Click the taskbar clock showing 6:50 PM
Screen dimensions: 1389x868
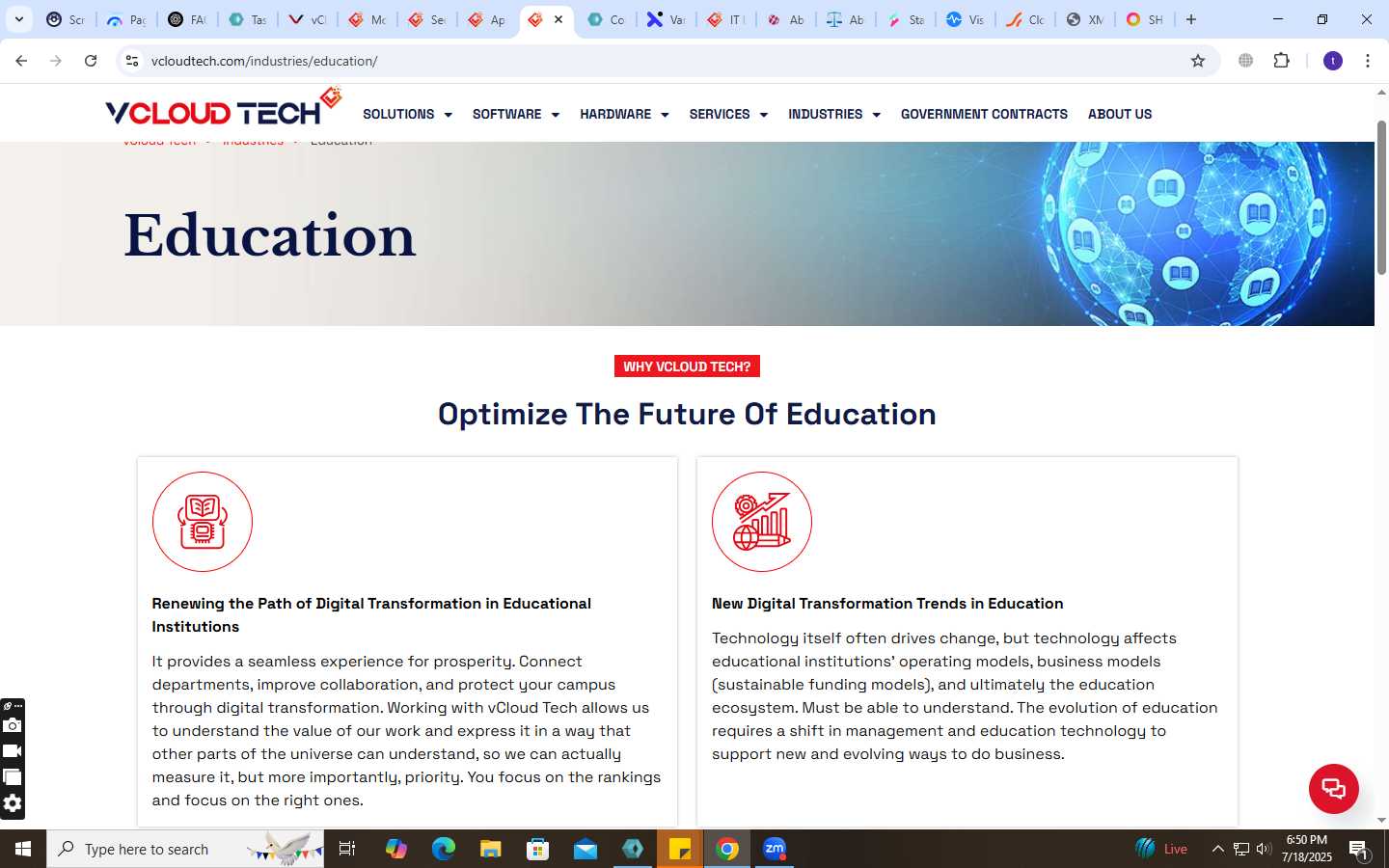1306,849
